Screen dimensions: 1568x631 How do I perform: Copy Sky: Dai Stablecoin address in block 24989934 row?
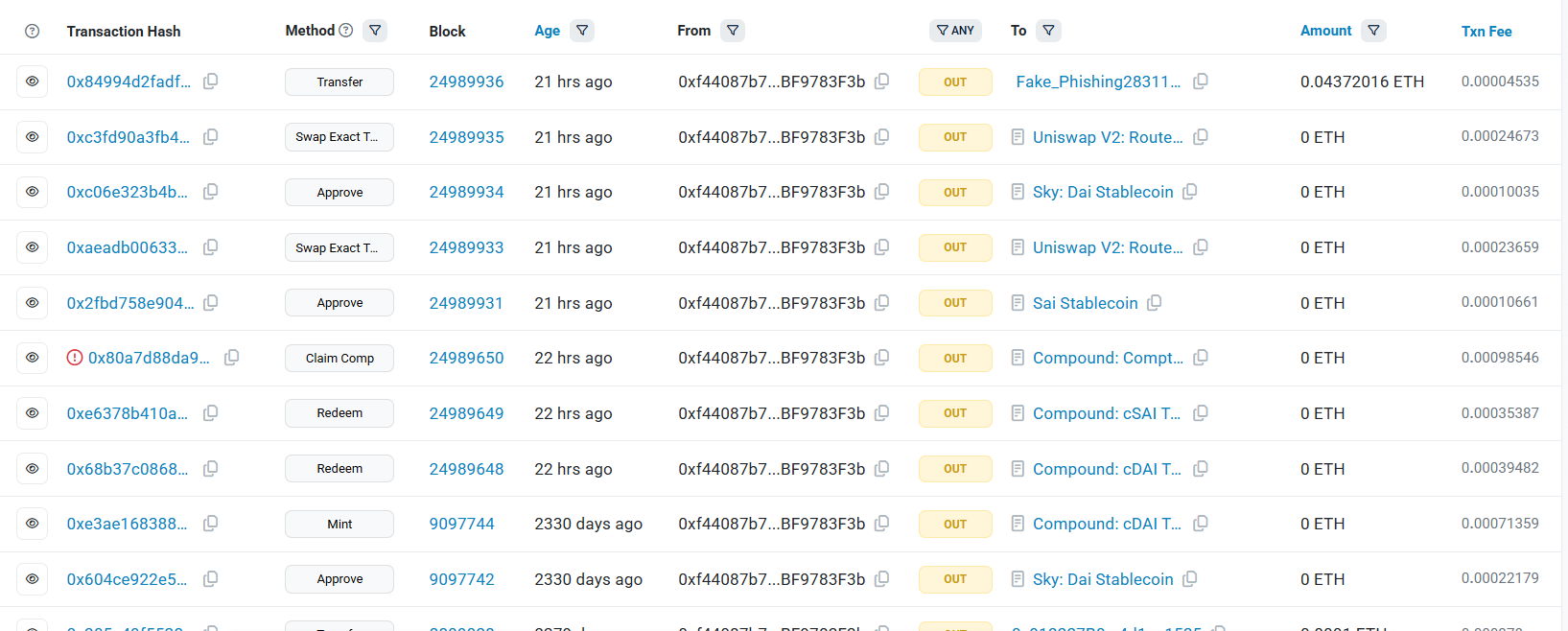coord(1190,192)
